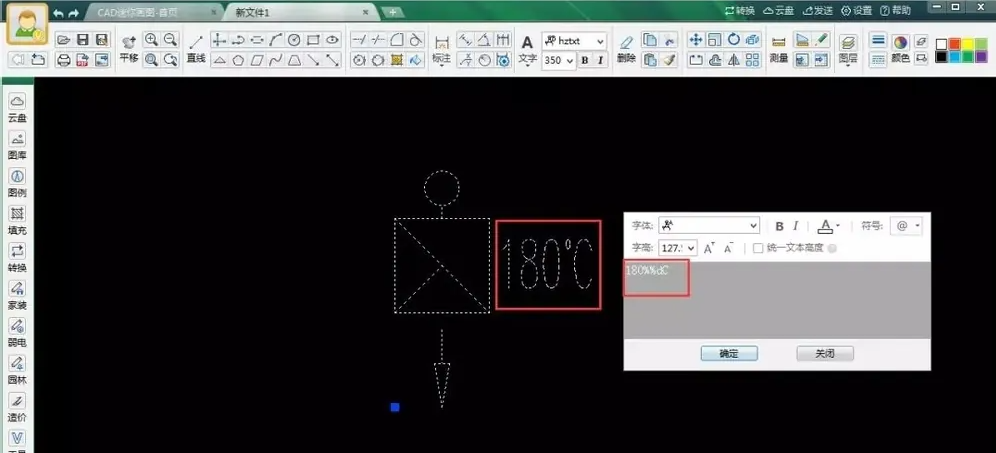Pick the red color swatch in toolbar

(x=954, y=43)
